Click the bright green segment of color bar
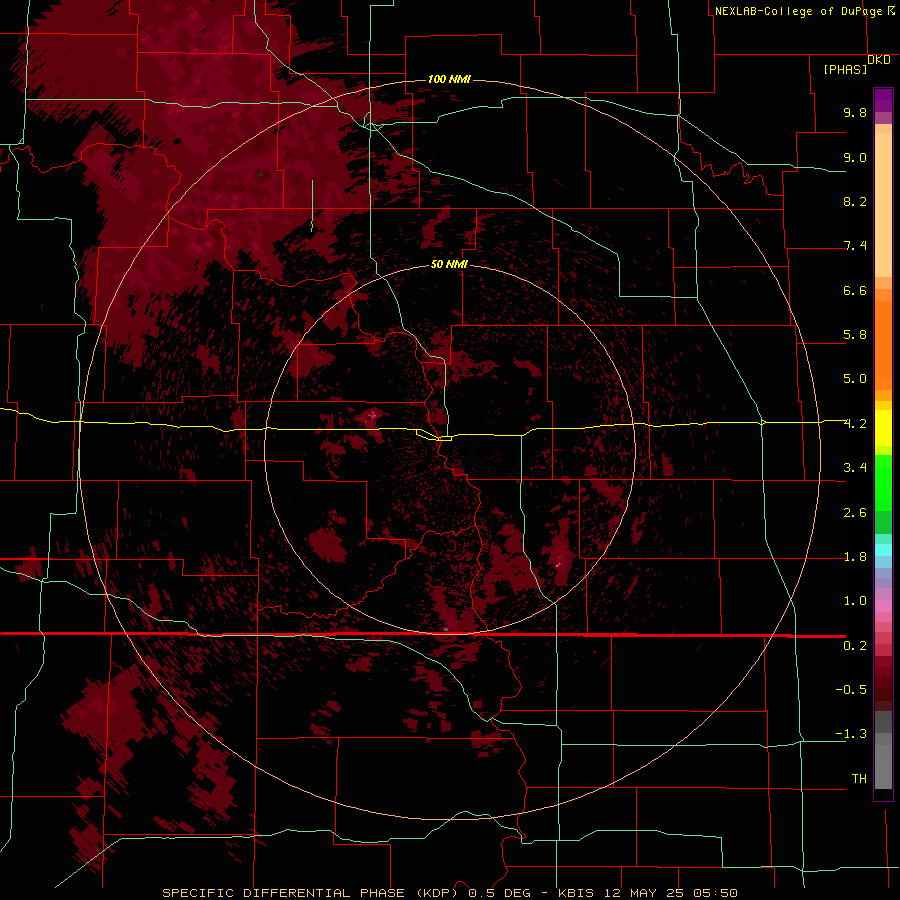 coord(883,482)
